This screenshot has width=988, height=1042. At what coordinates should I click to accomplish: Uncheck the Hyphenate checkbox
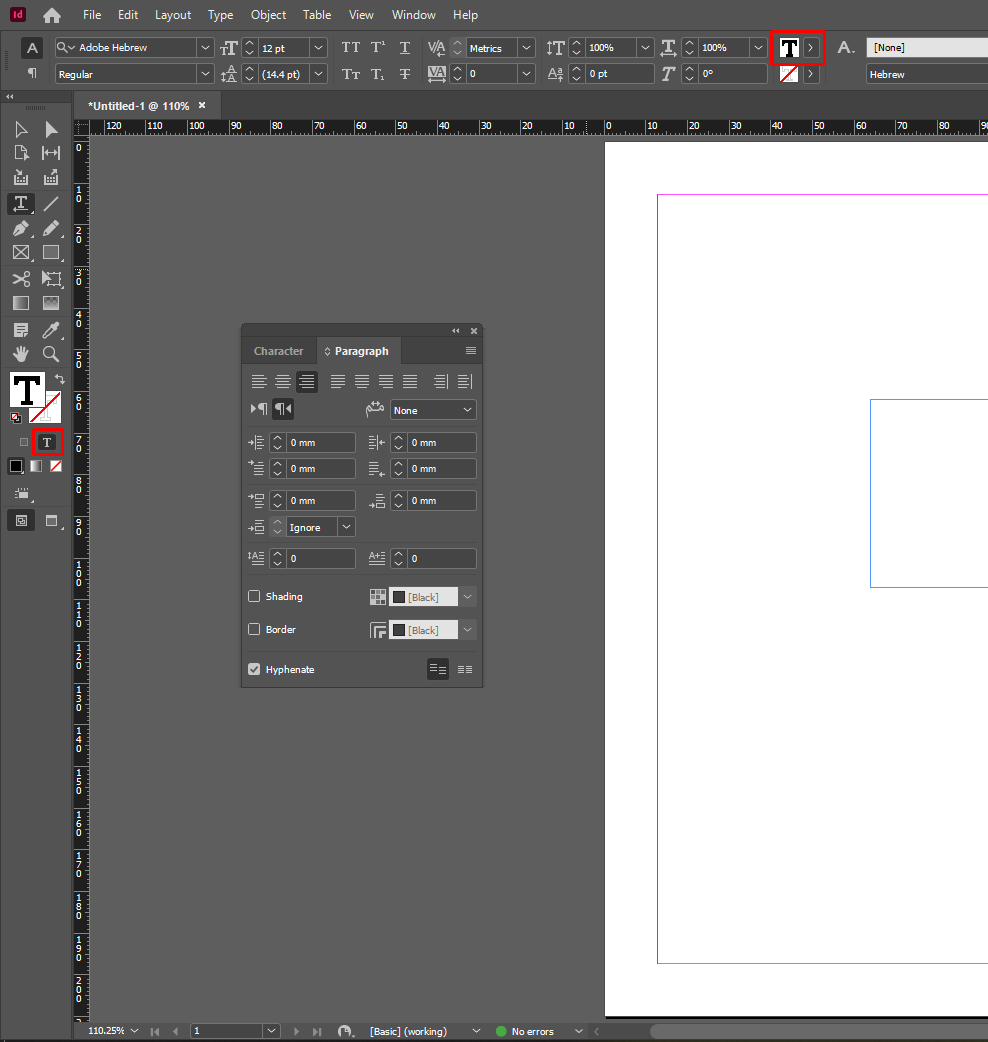254,670
